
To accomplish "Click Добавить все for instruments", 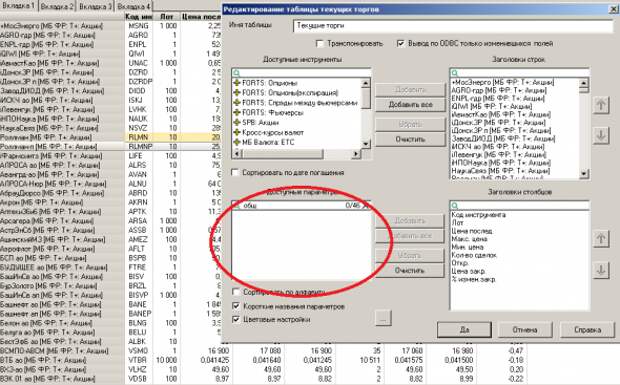I will point(410,105).
